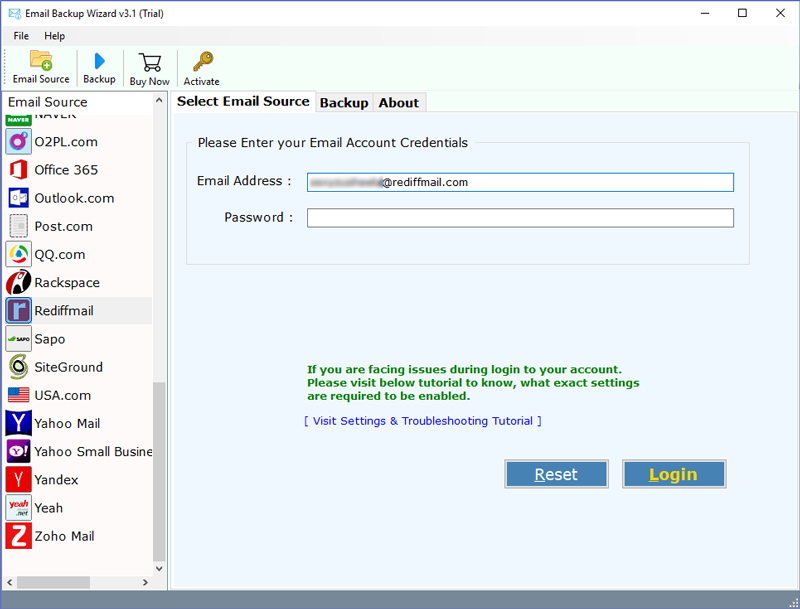Screen dimensions: 800x609
Task: Click the source list scroll up arrow
Action: pos(159,101)
